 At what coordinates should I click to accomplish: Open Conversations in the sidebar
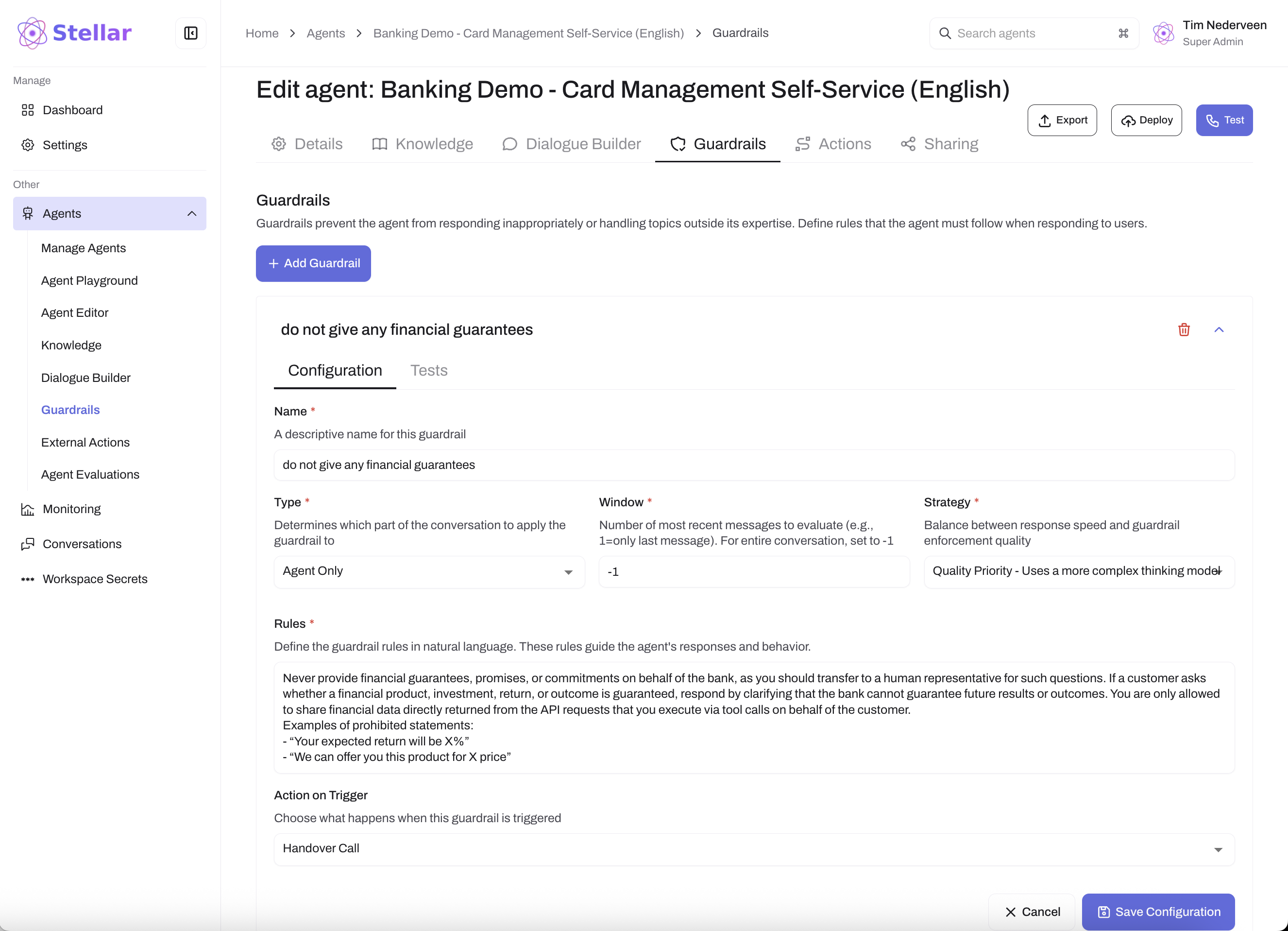(x=82, y=544)
